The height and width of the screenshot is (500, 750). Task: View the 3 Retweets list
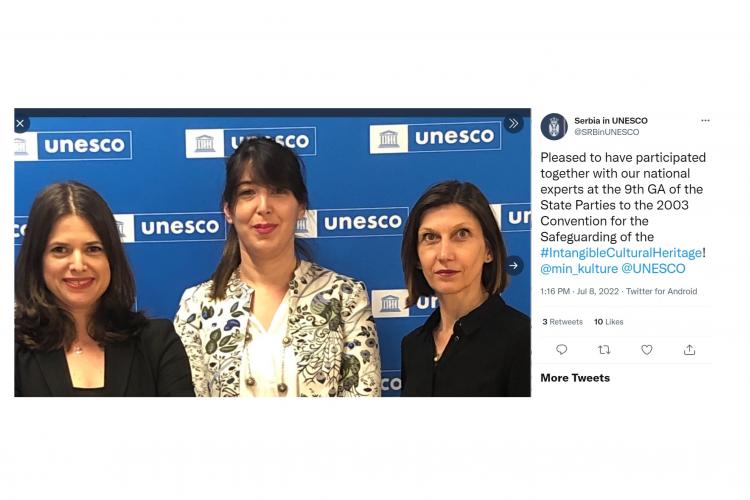coord(562,322)
